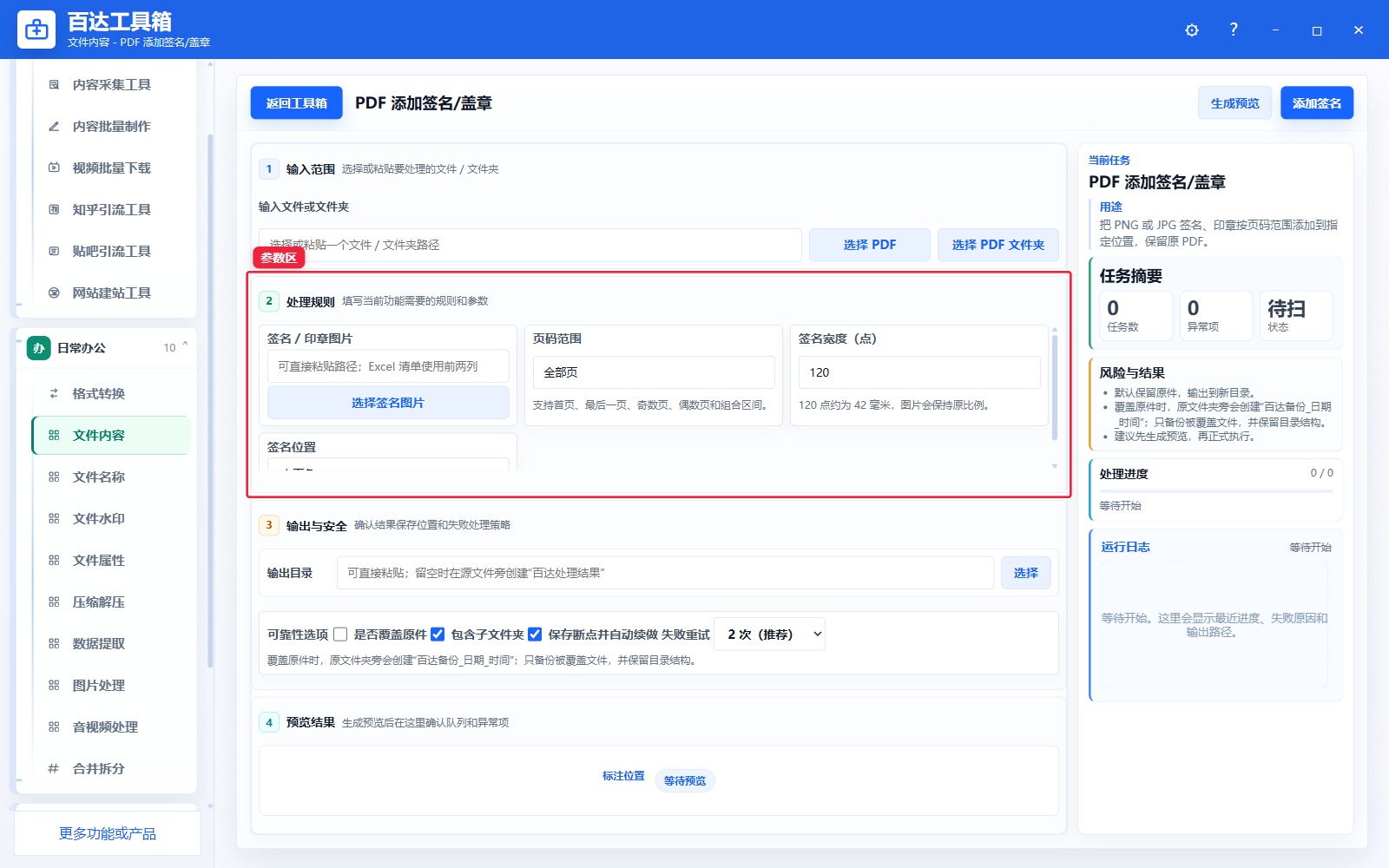Click the grid icon beside 数据提取

pyautogui.click(x=54, y=643)
